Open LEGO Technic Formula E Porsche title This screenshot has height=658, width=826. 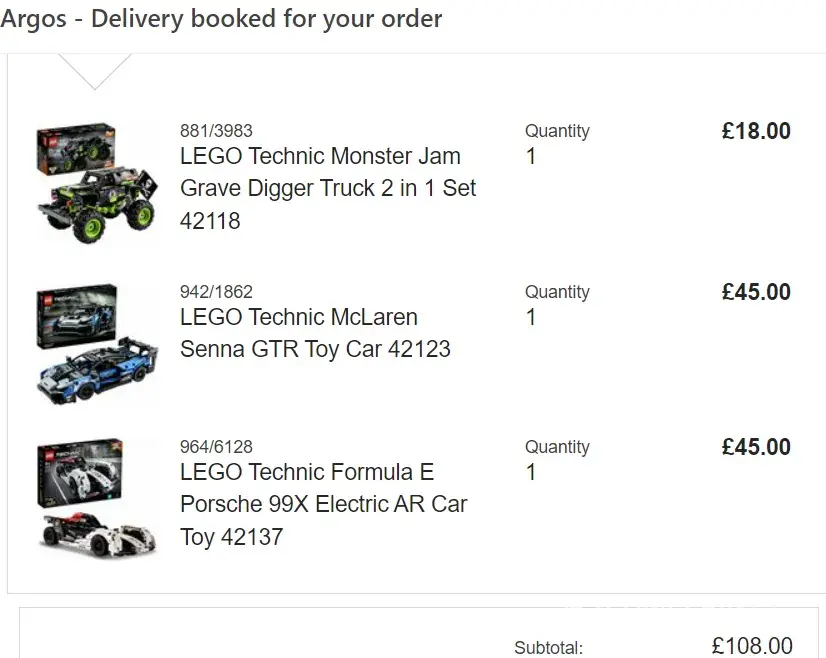[323, 504]
